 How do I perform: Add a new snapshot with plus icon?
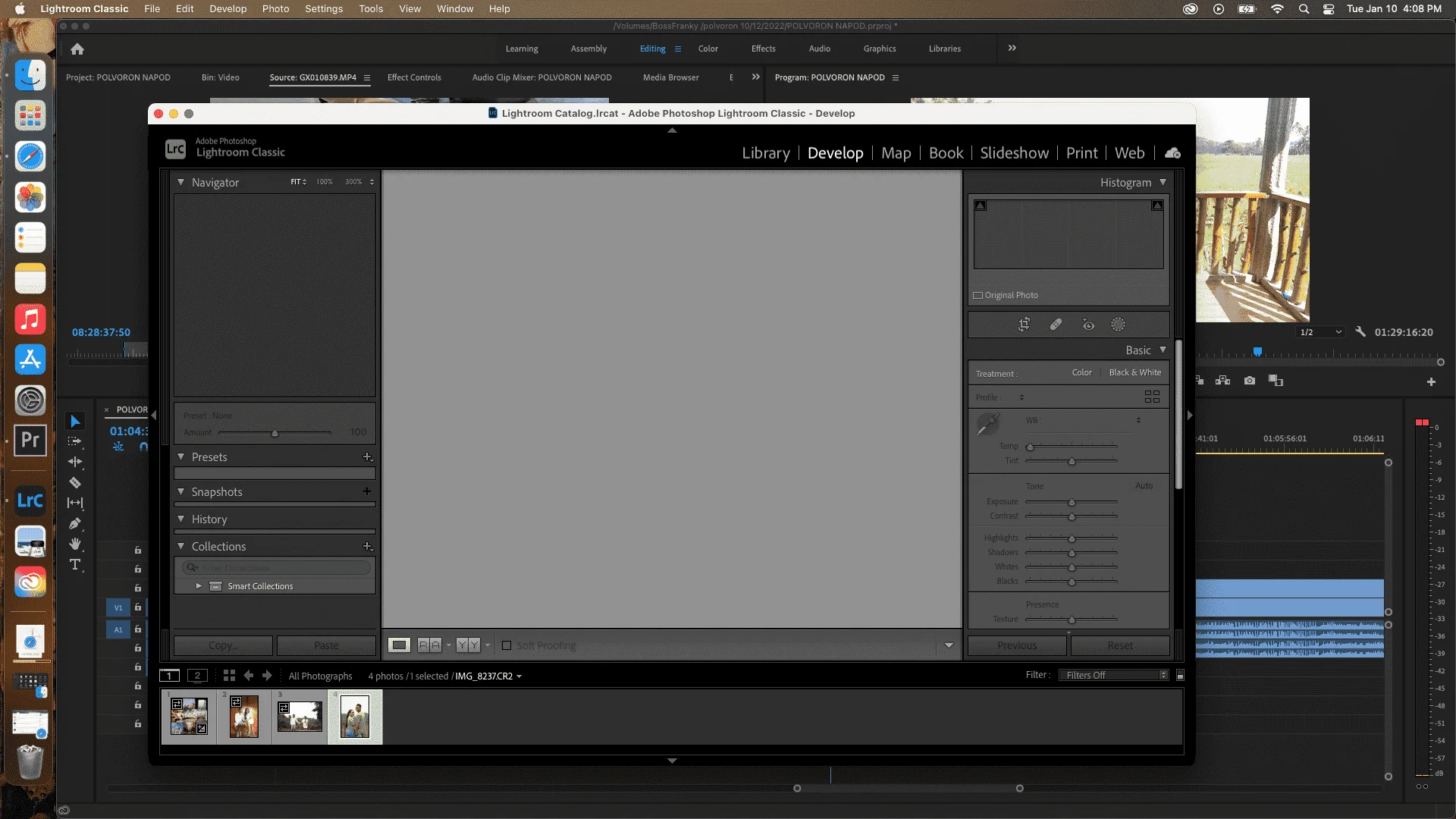[x=367, y=491]
